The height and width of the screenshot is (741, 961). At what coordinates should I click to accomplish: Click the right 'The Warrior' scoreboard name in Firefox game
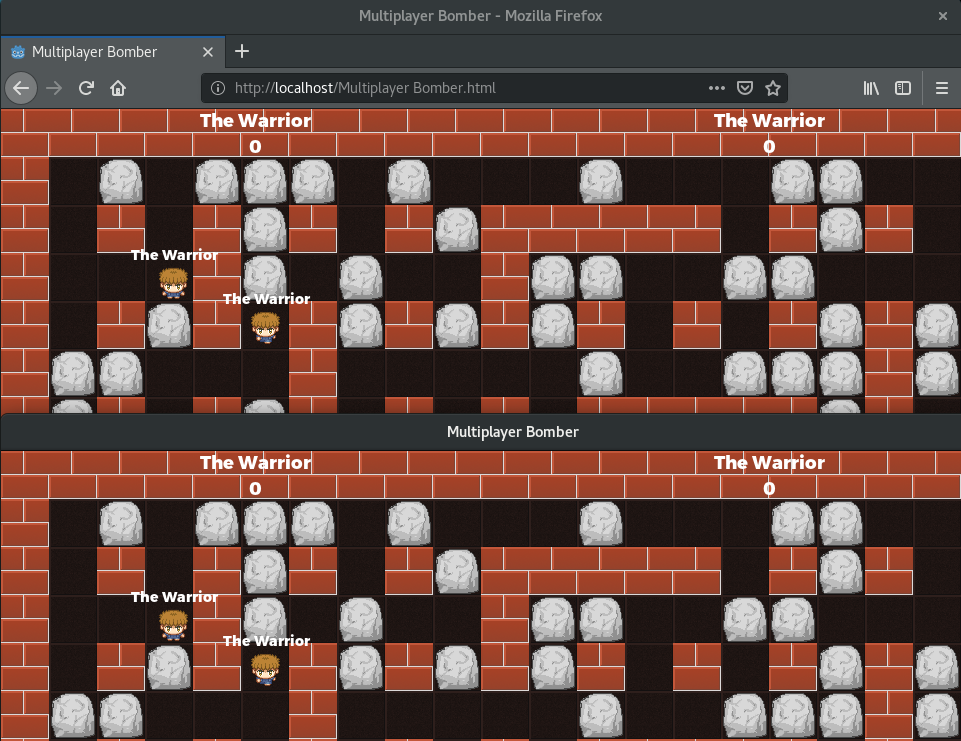769,121
